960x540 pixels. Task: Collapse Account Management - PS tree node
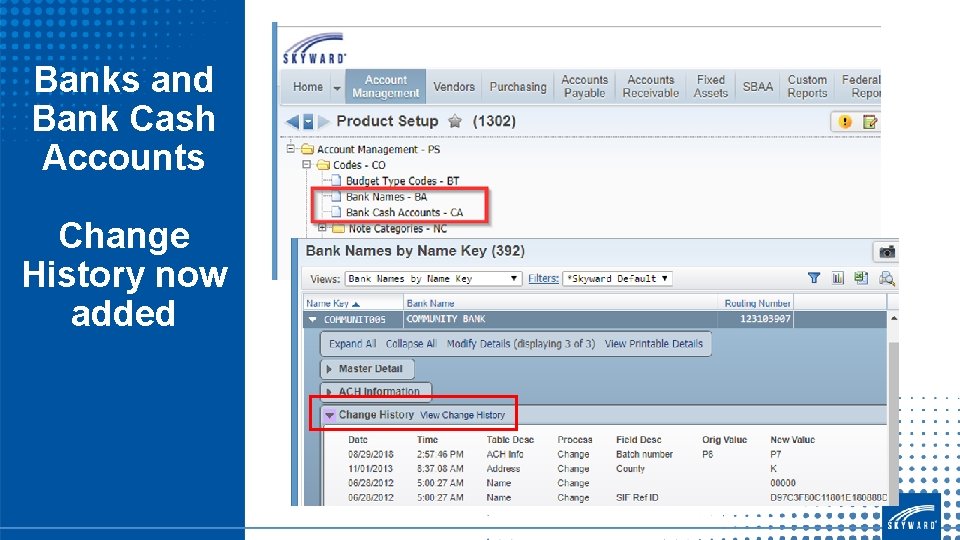pos(291,149)
